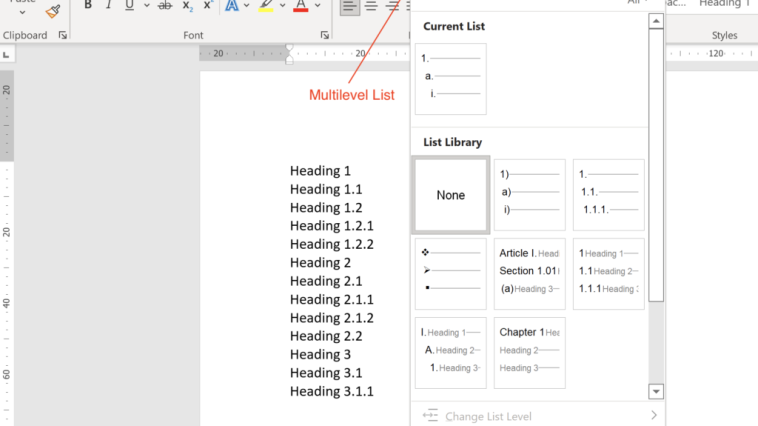758x426 pixels.
Task: Select the 1 Heading 1 numbered list style
Action: point(609,274)
